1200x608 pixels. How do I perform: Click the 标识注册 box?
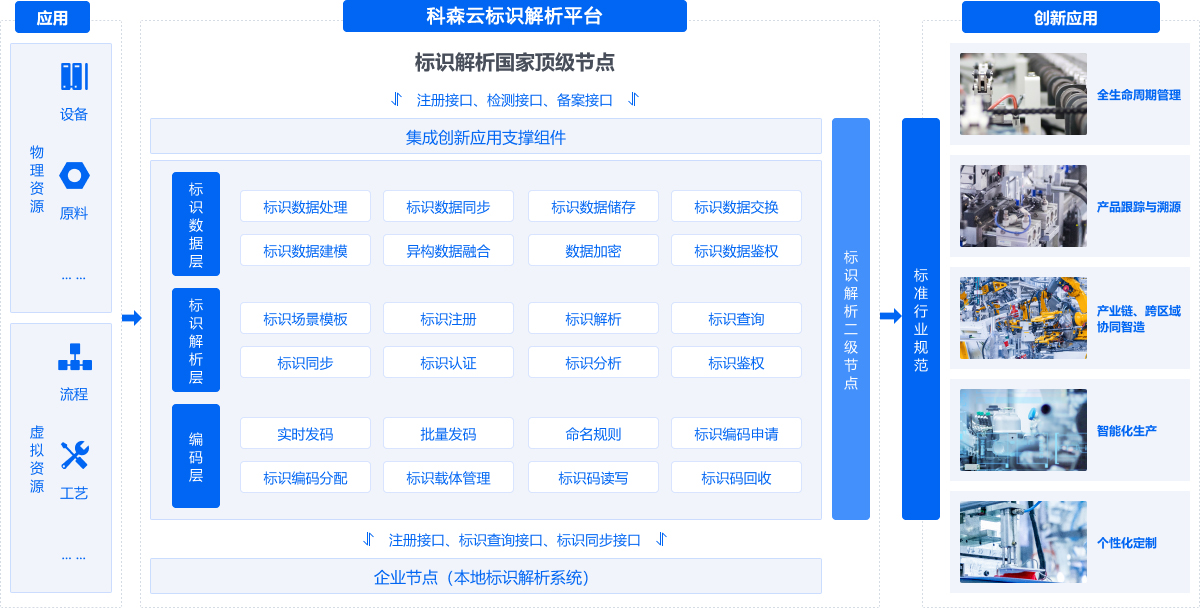pos(448,319)
